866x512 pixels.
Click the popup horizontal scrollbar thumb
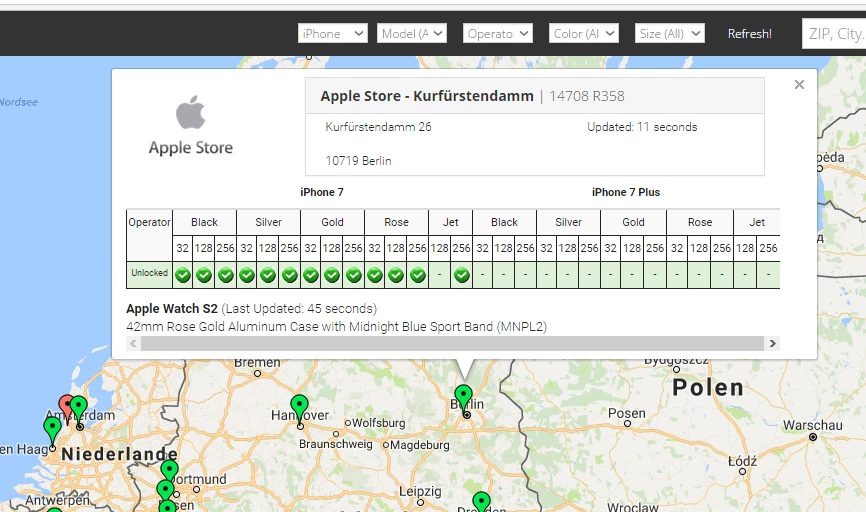(x=452, y=344)
